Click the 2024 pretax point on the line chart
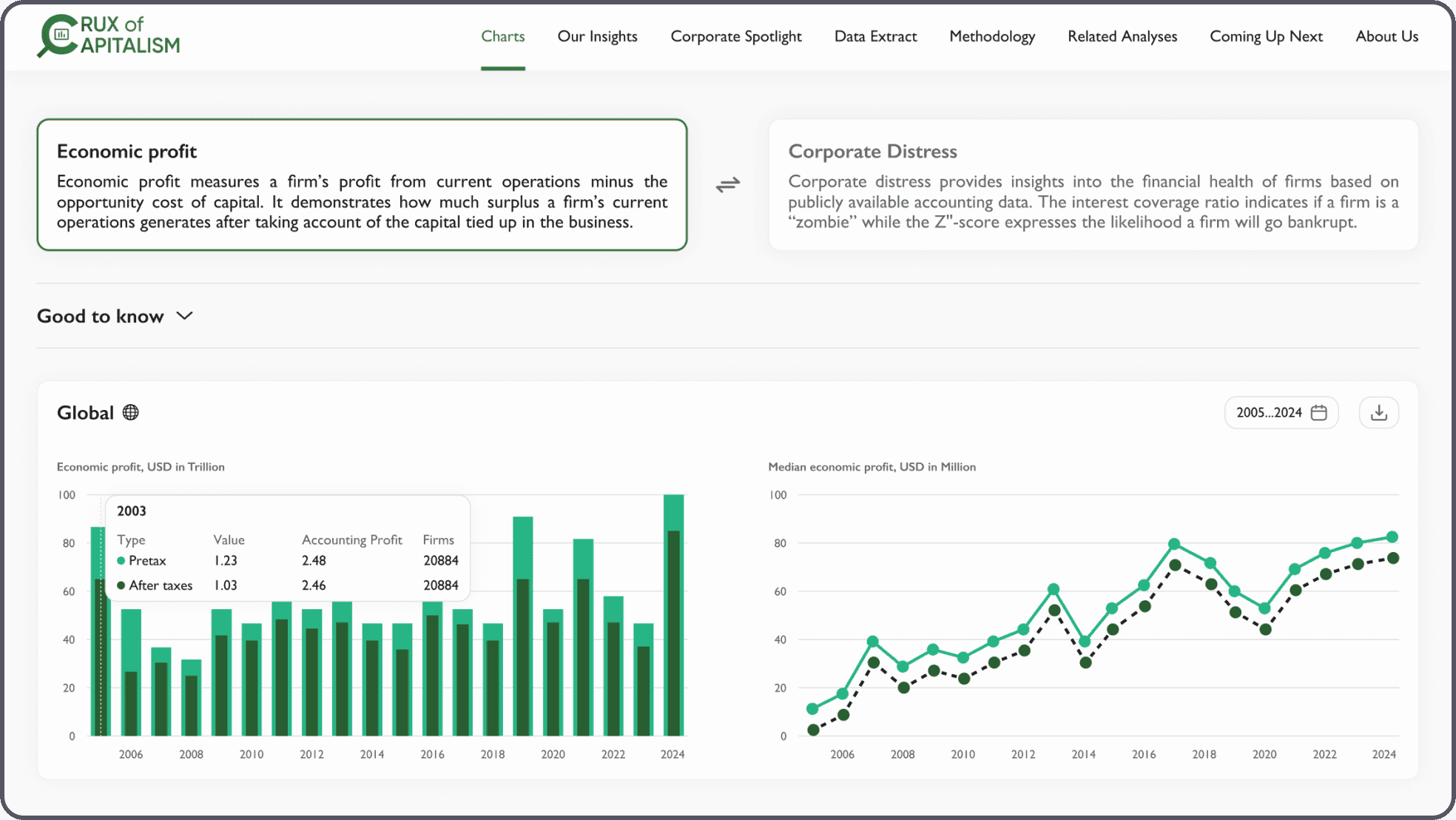 (x=1392, y=537)
